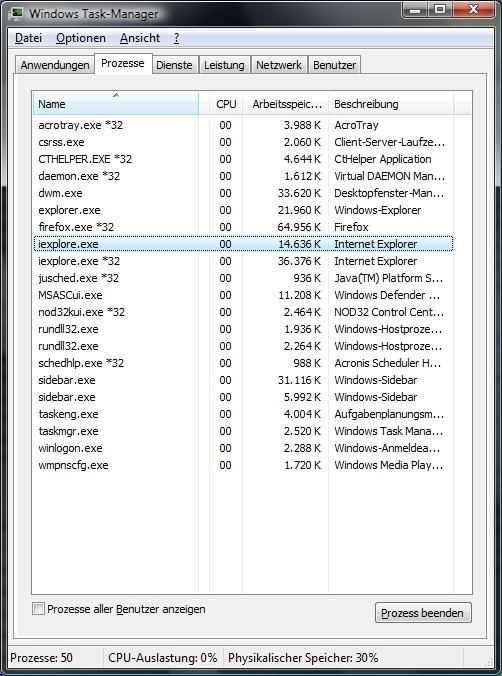The height and width of the screenshot is (676, 502).
Task: Select the nod32kui.exe *32 process
Action: [243, 312]
